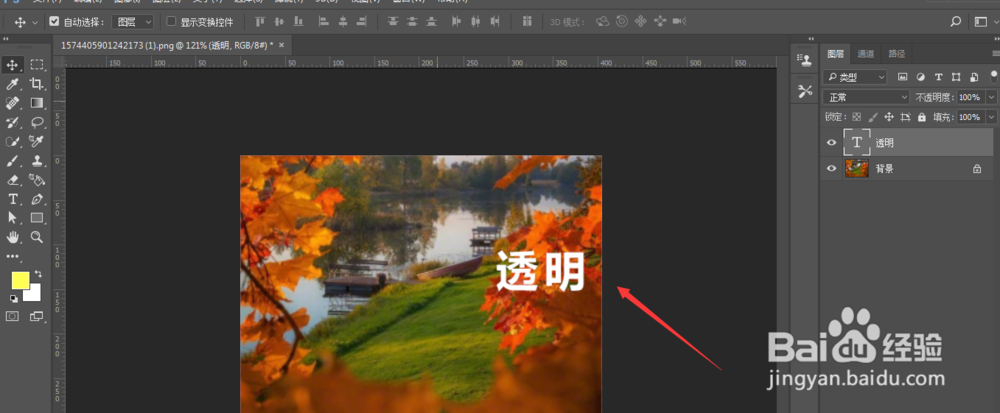The height and width of the screenshot is (413, 1000).
Task: Open the 不透明度 slider arrow
Action: (x=991, y=98)
